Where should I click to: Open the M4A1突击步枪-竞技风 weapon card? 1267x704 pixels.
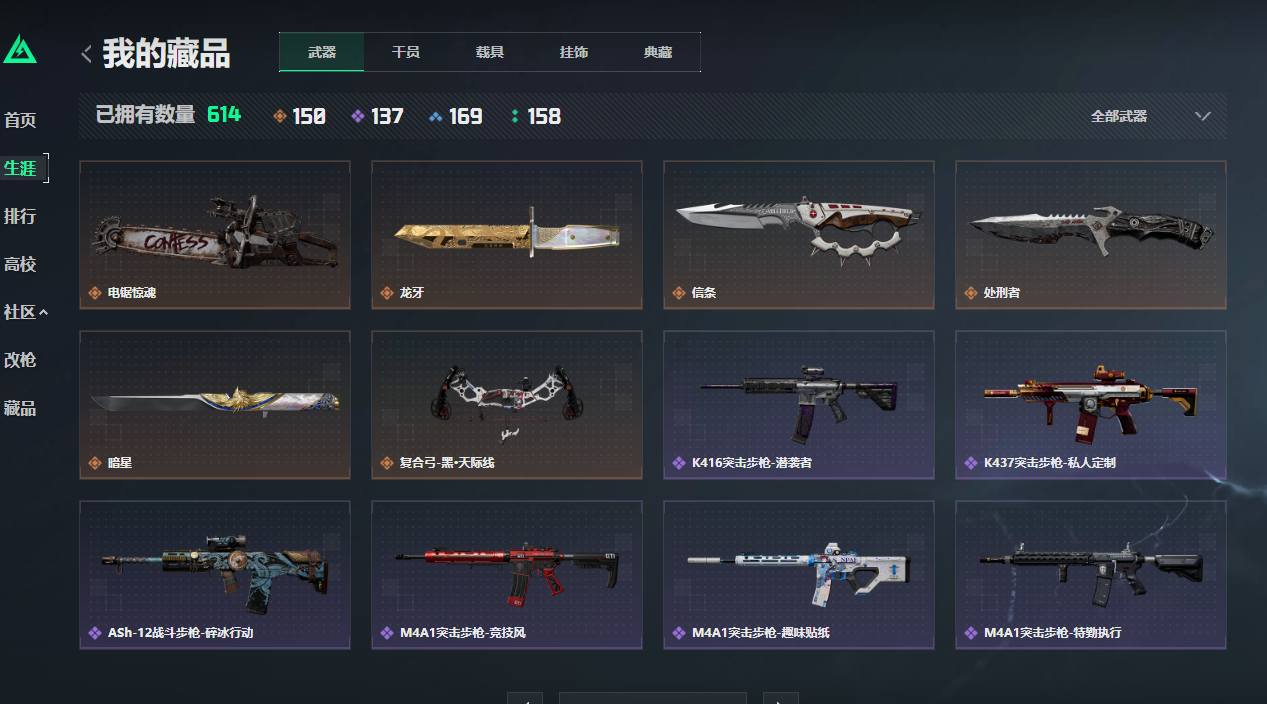click(x=507, y=575)
